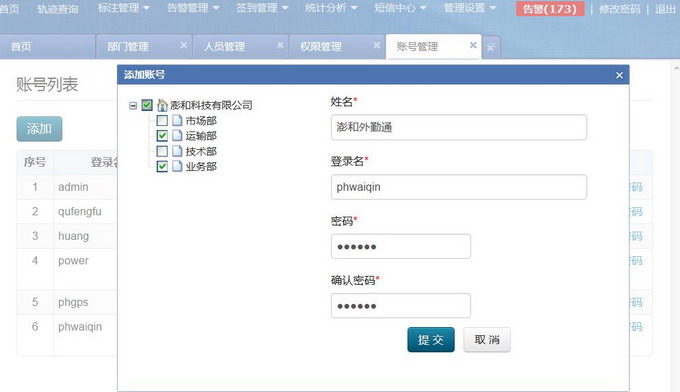Click the power login name cell
This screenshot has width=680, height=392.
[x=73, y=261]
